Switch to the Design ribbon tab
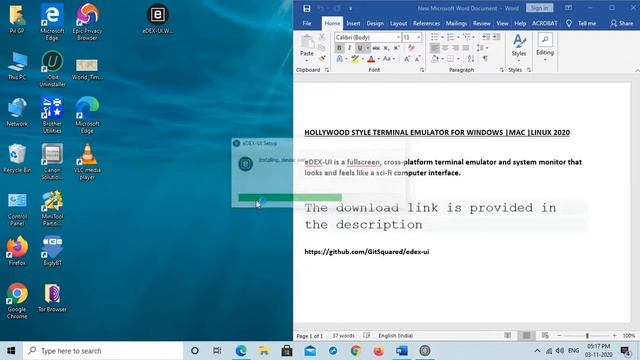Image resolution: width=640 pixels, height=360 pixels. [375, 24]
